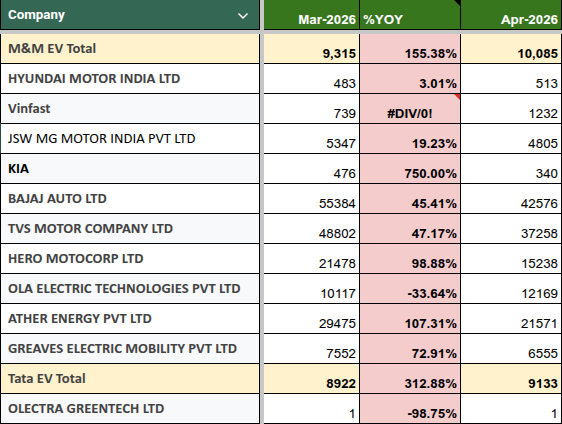Select the 47.17% YOY cell
This screenshot has width=562, height=424.
coord(410,229)
